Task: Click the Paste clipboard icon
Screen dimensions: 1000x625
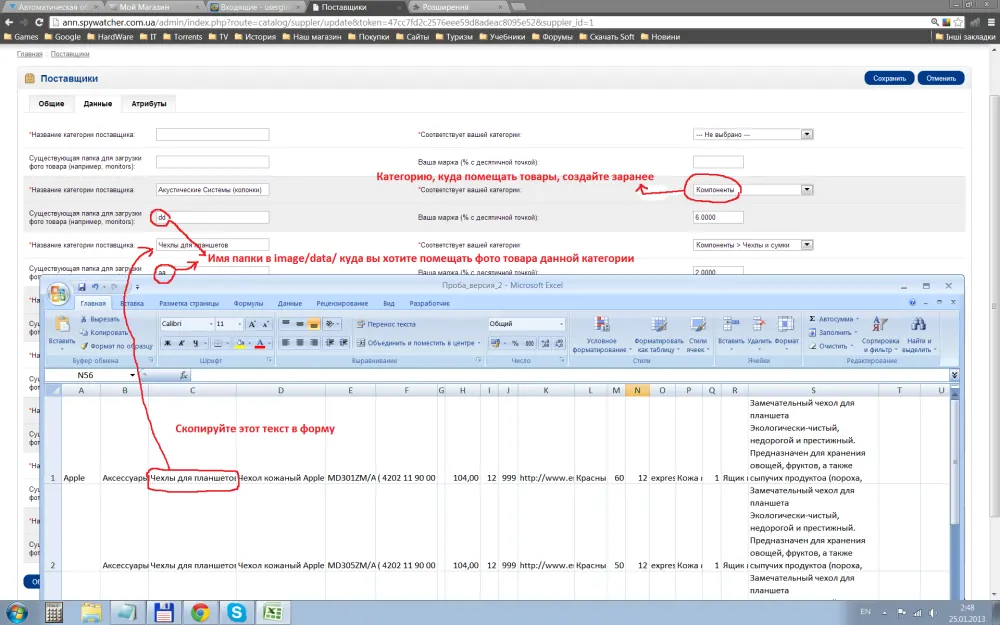Action: click(62, 325)
